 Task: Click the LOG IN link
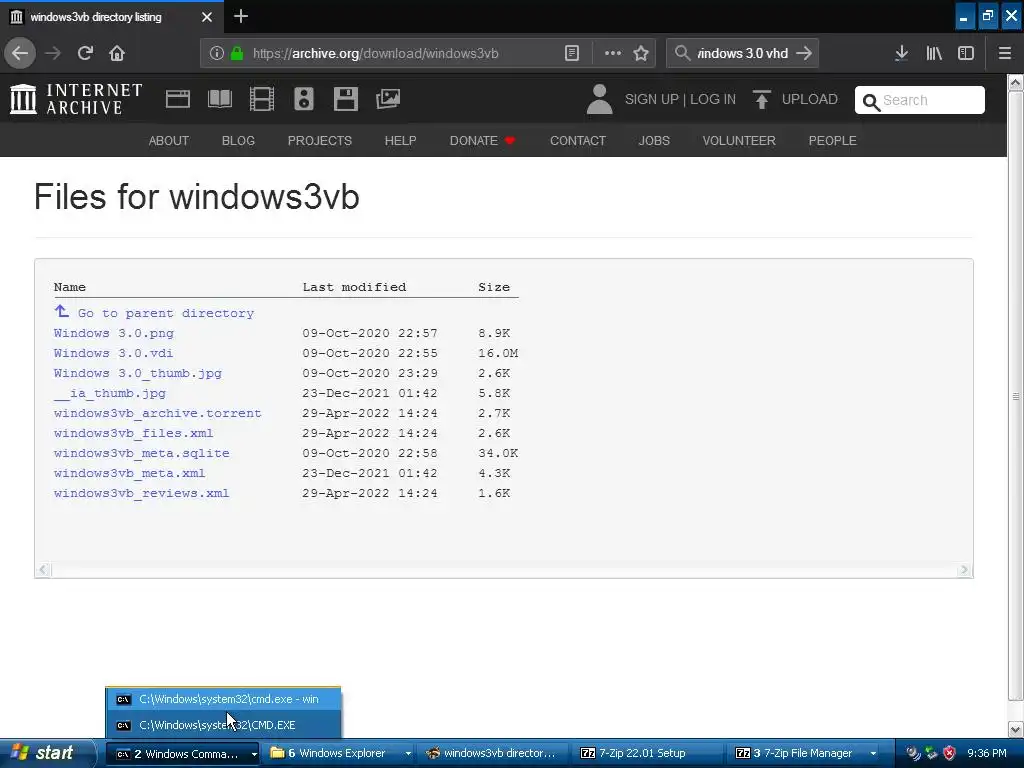tap(713, 99)
